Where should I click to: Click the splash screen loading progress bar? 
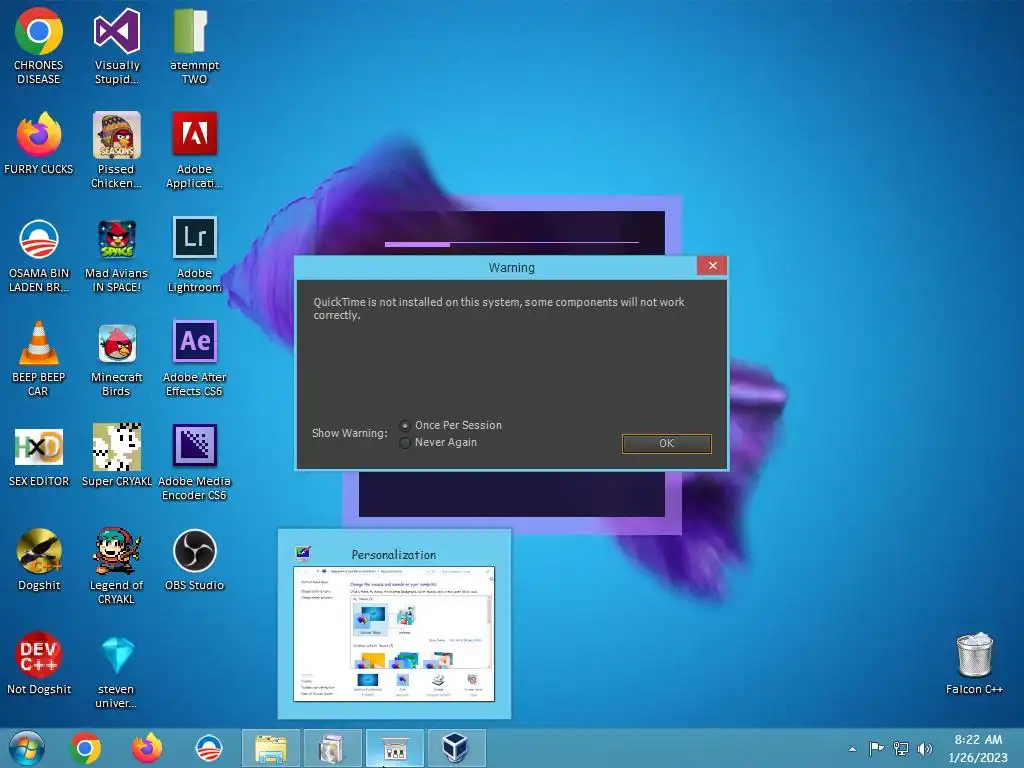(511, 244)
